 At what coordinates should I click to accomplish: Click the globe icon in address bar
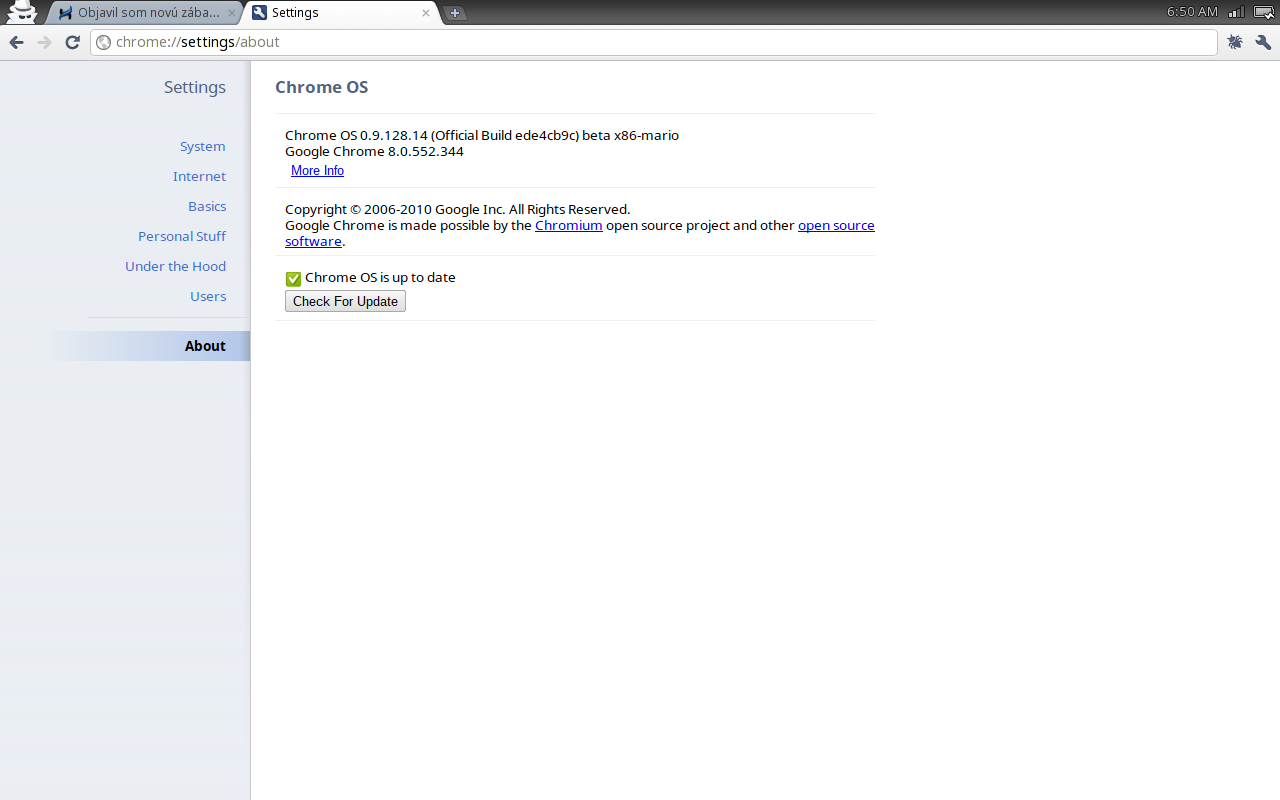(103, 42)
